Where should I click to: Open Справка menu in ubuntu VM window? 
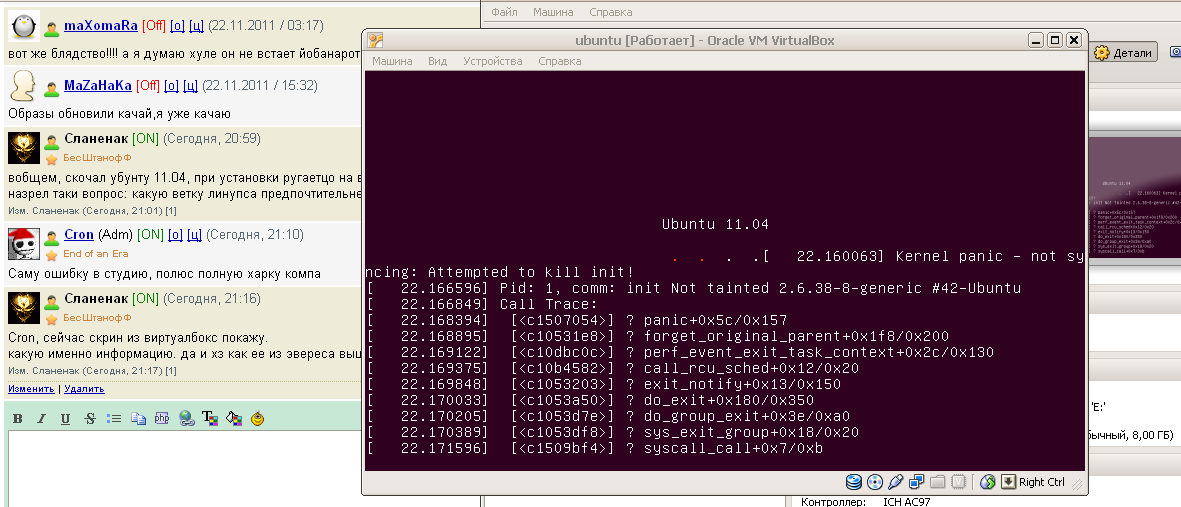(x=560, y=61)
